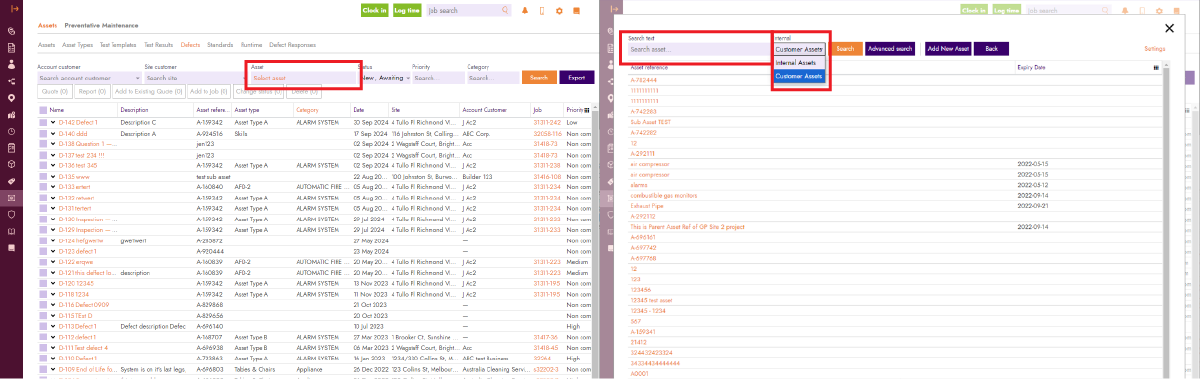Close the asset search dialog
Viewport: 1200px width, 379px height.
coord(1170,28)
